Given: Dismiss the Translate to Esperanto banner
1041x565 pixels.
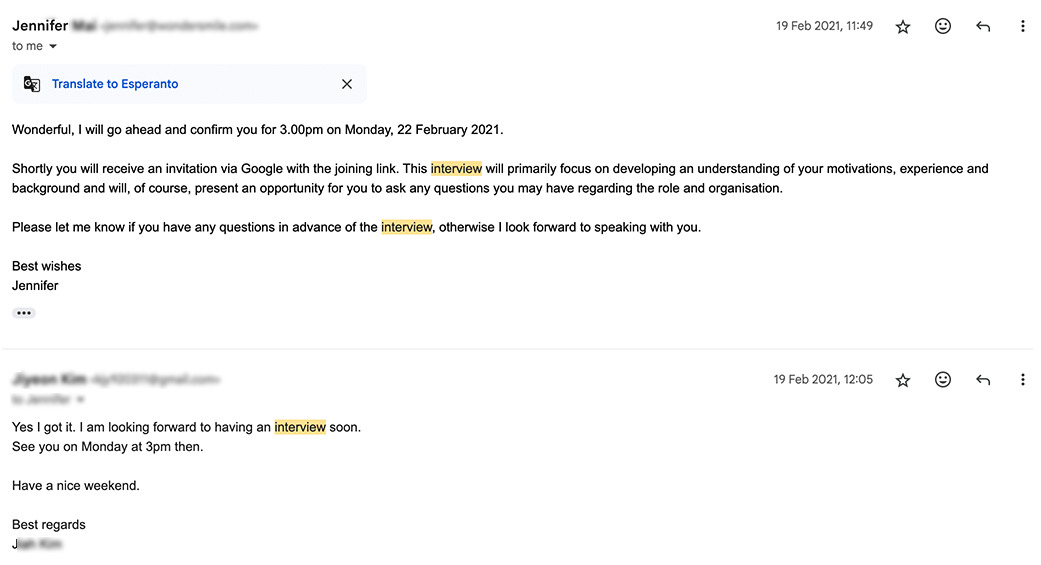Looking at the screenshot, I should tap(347, 84).
